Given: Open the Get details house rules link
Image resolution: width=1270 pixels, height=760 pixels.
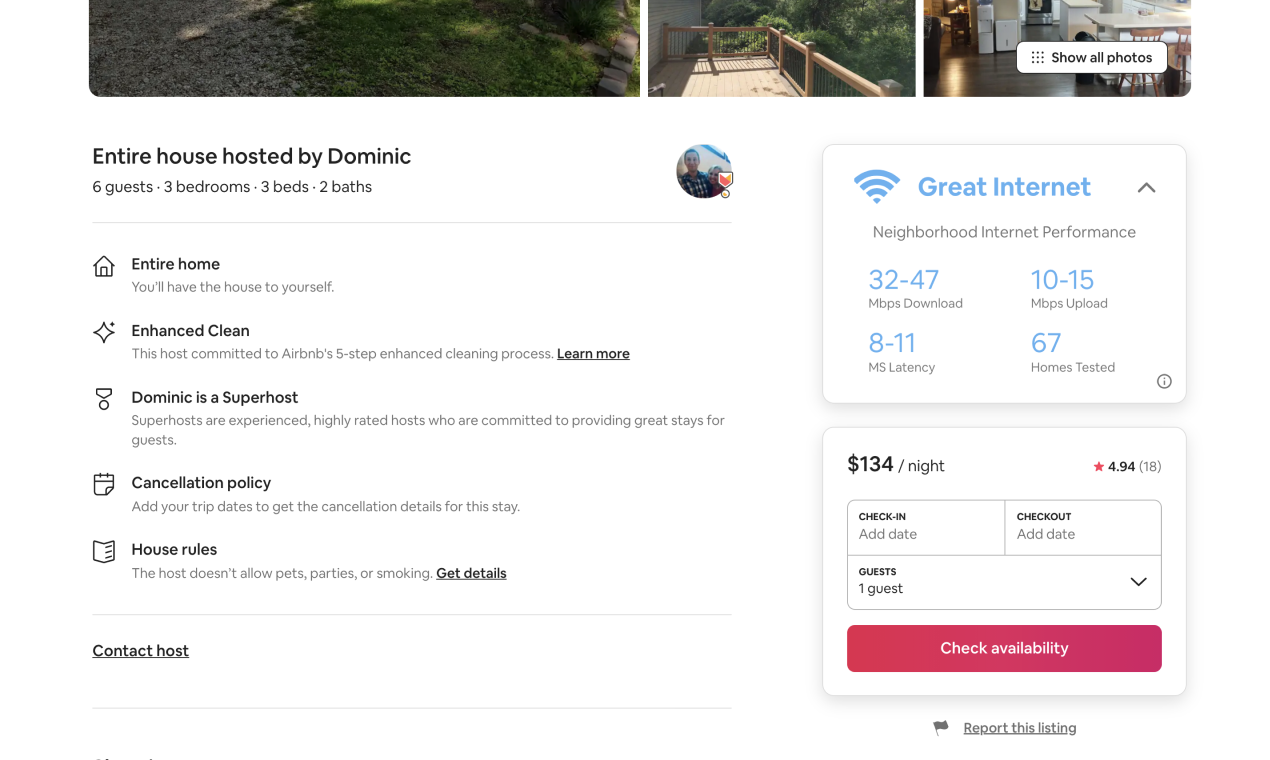Looking at the screenshot, I should click(x=471, y=574).
